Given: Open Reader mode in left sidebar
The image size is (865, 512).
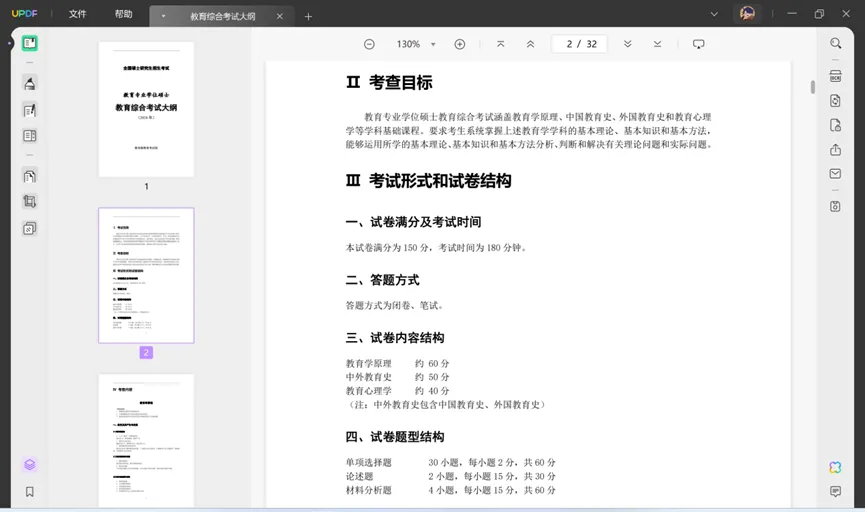Looking at the screenshot, I should (30, 43).
